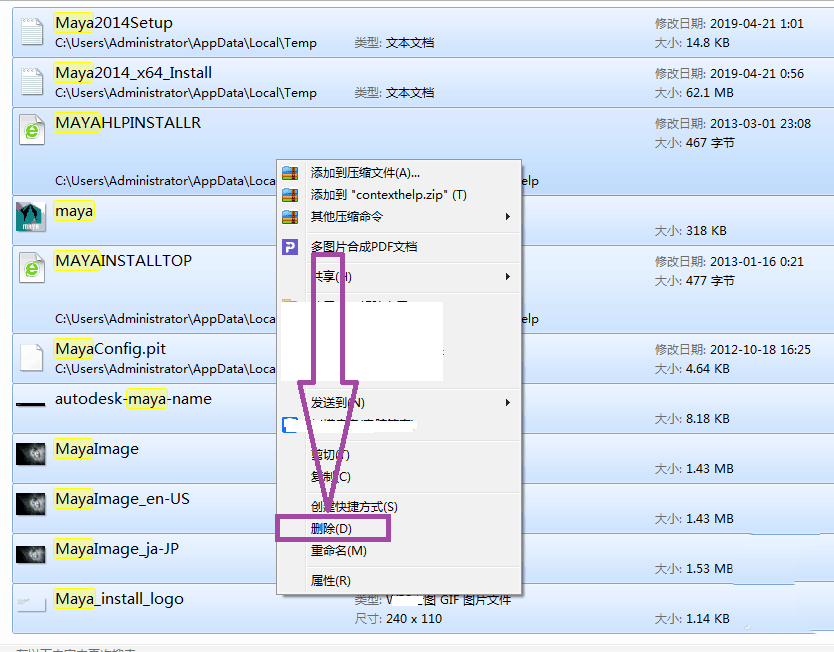Click the MayaConfig.pit blank file icon
The height and width of the screenshot is (652, 834).
(x=32, y=357)
